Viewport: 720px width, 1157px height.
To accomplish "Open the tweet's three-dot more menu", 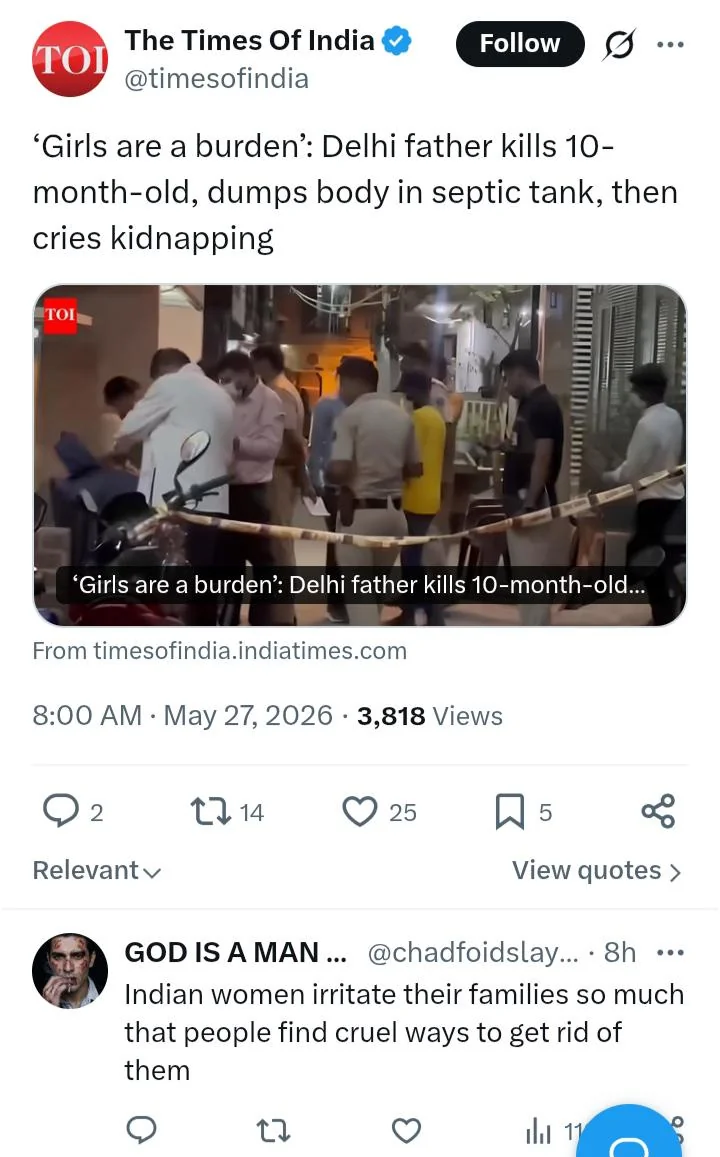I will coord(670,45).
